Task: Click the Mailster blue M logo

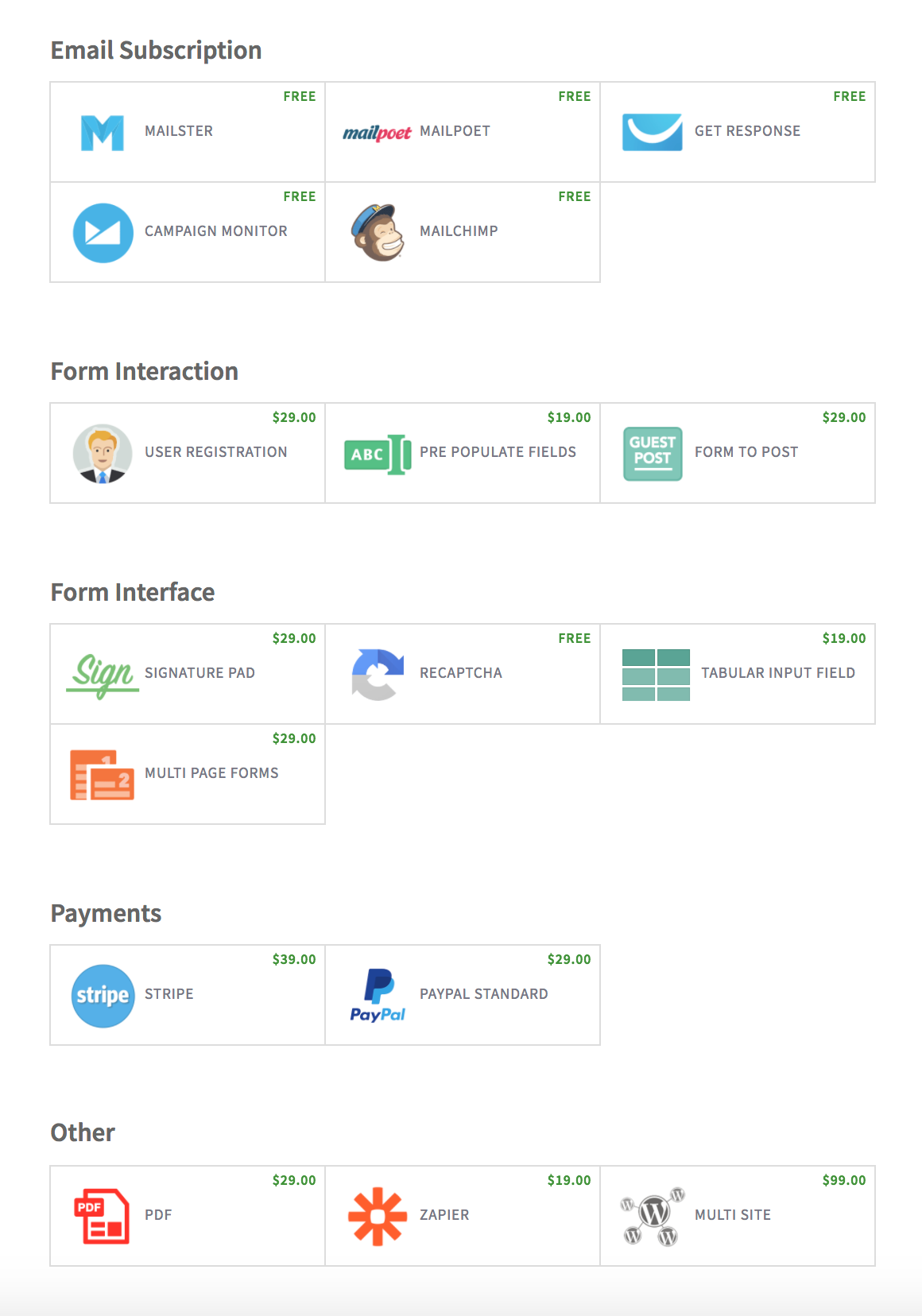Action: pos(103,133)
